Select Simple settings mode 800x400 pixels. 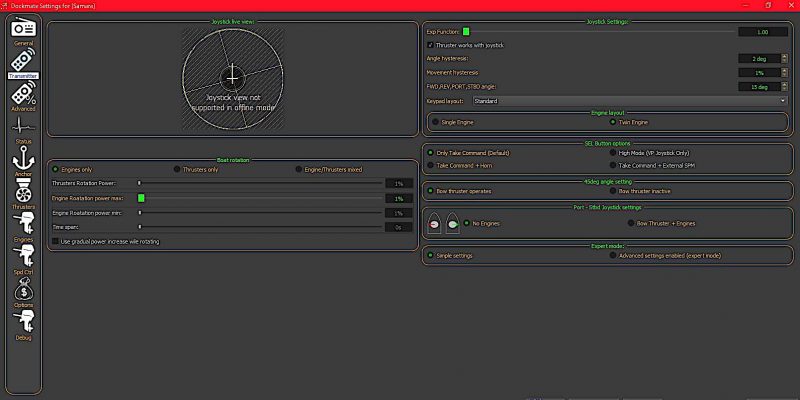pos(431,255)
